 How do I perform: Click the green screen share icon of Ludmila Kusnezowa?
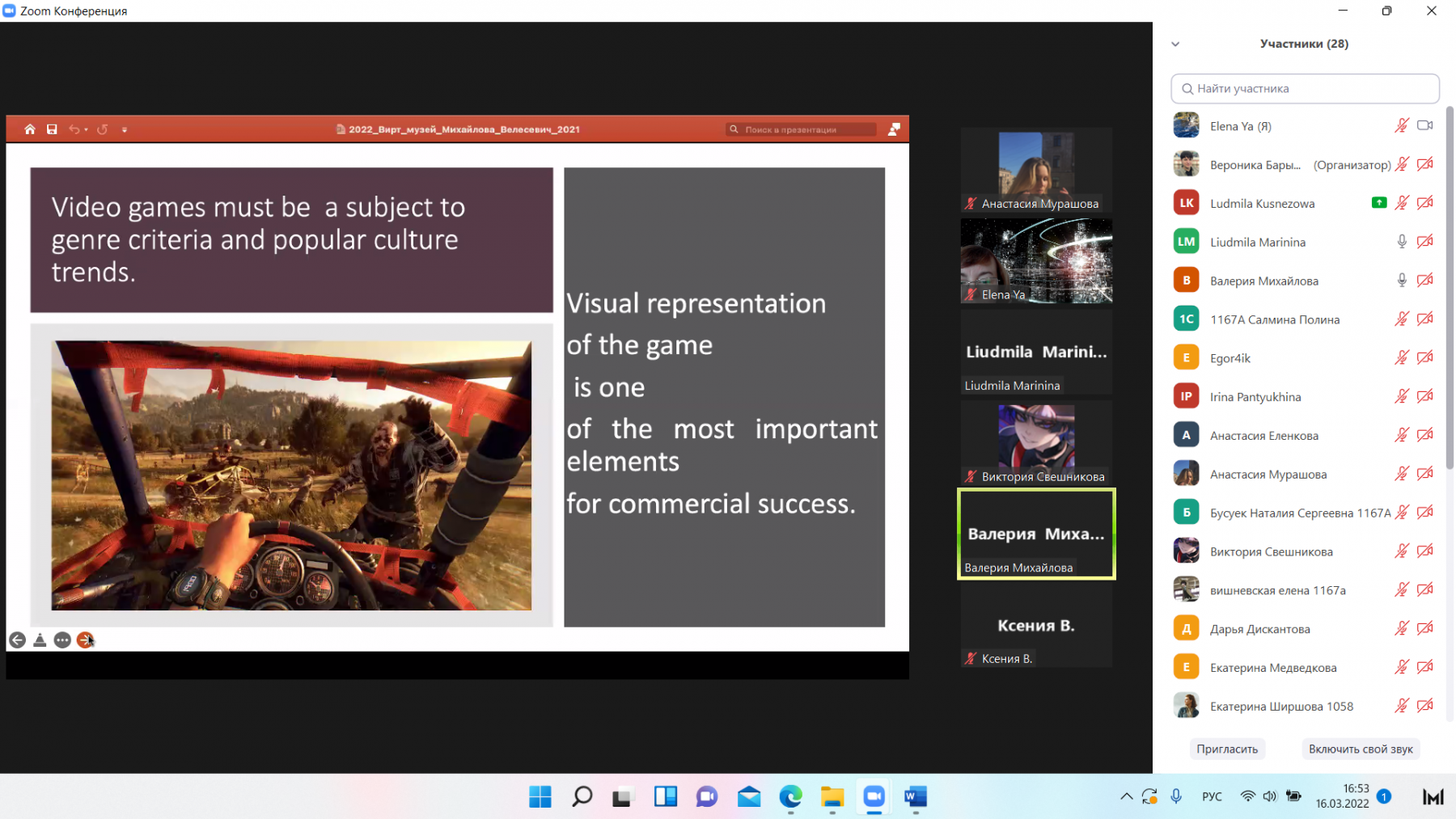point(1379,203)
